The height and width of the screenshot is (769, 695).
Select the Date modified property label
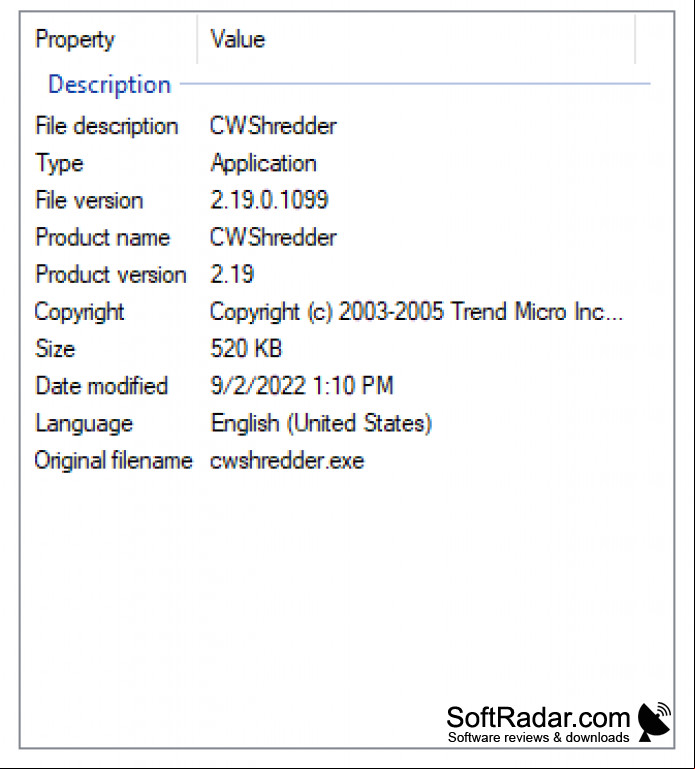(x=102, y=386)
